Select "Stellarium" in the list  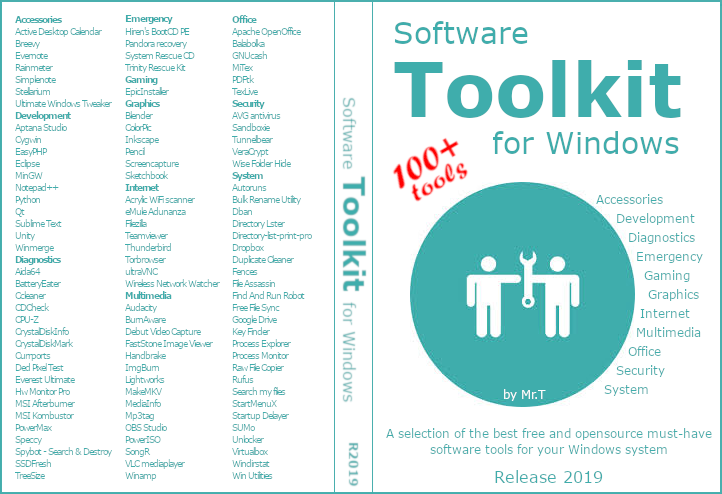(33, 92)
